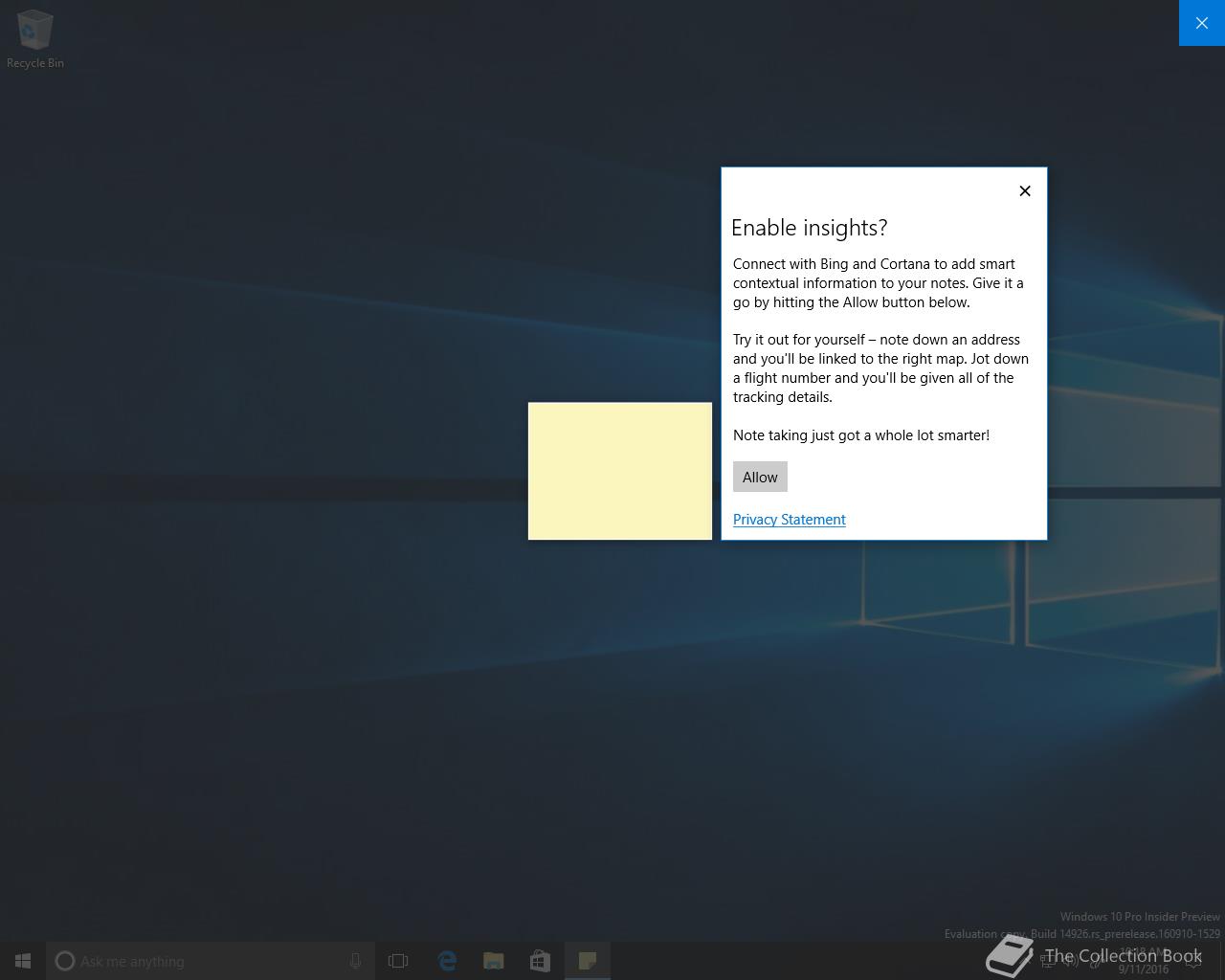Screen dimensions: 1225x980
Task: Open the Recycle Bin icon
Action: (35, 39)
